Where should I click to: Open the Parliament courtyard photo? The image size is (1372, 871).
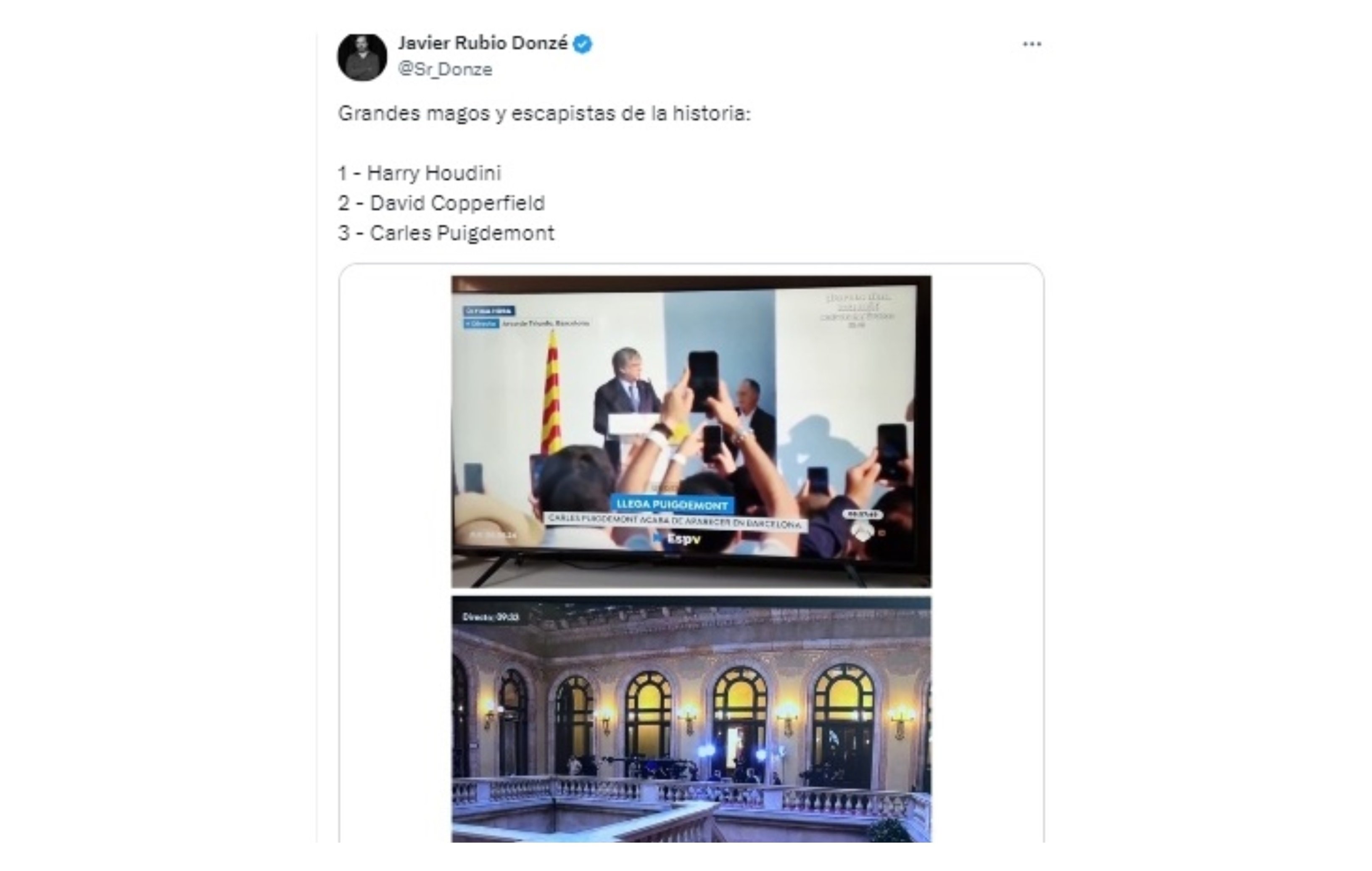[x=691, y=719]
